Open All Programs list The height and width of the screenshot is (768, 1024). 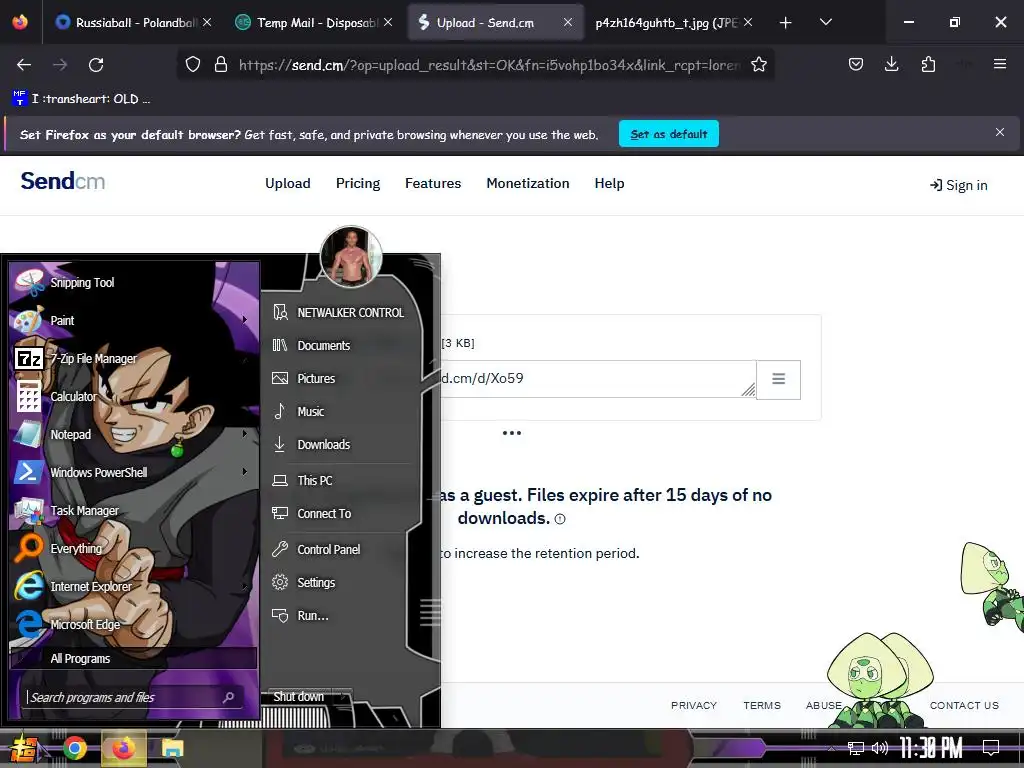134,658
